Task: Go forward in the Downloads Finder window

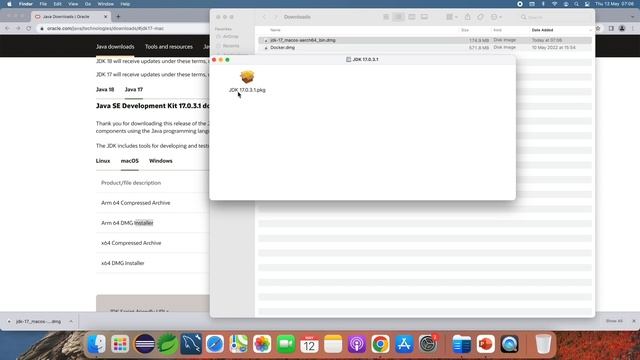Action: [x=276, y=17]
